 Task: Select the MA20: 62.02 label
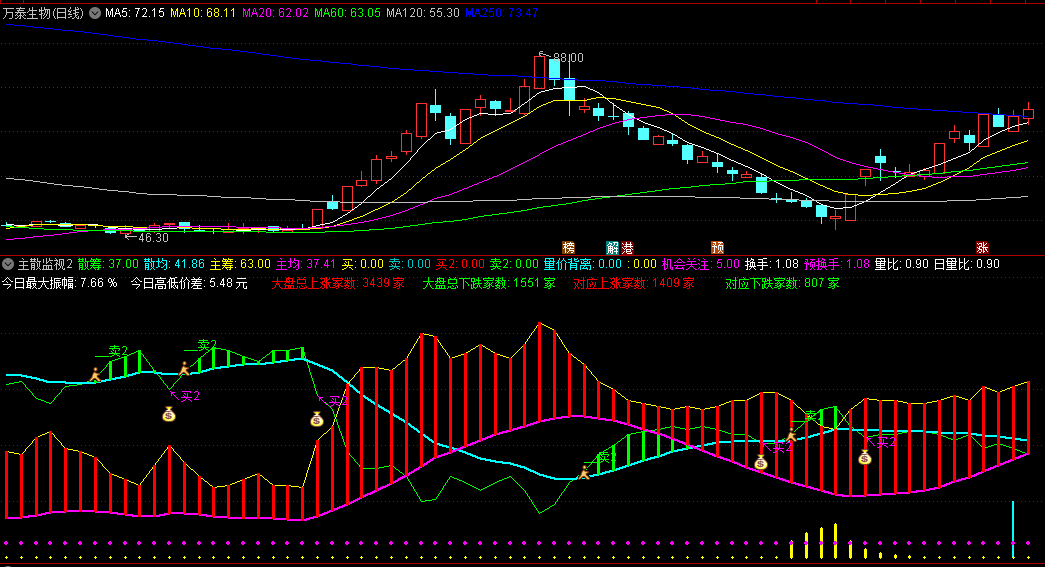[x=275, y=13]
